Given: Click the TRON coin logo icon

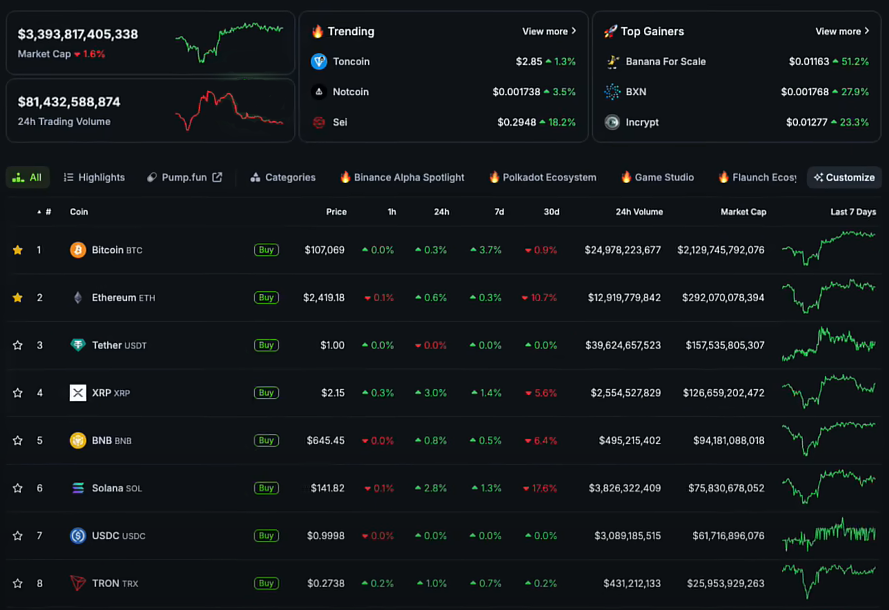Looking at the screenshot, I should [78, 583].
